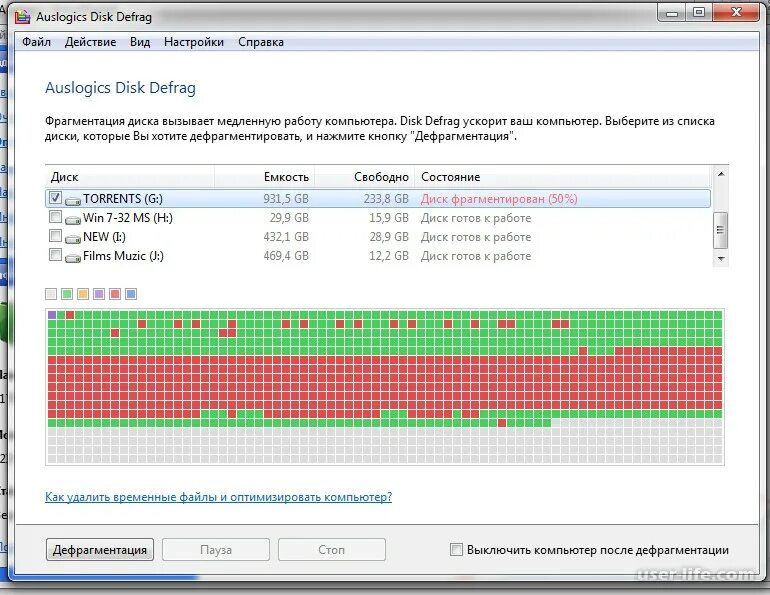Viewport: 770px width, 595px height.
Task: Select the NEW (I:) drive name
Action: (x=104, y=237)
